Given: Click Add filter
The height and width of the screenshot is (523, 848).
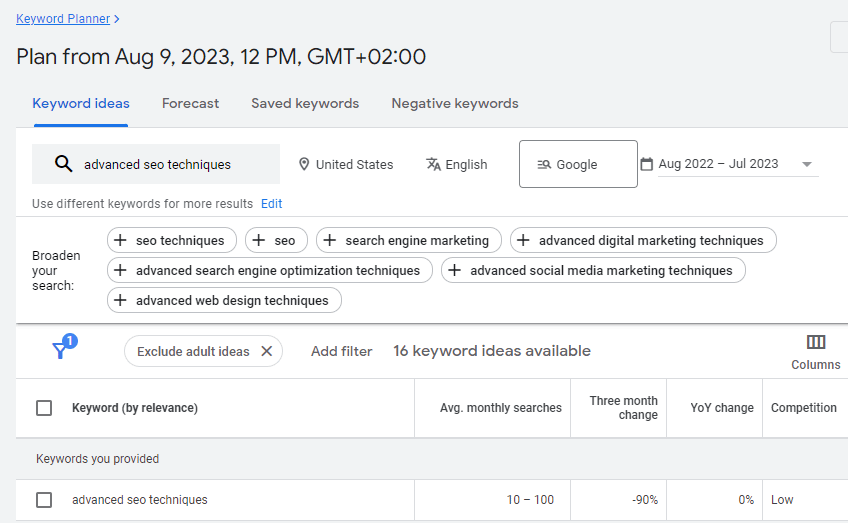Looking at the screenshot, I should (341, 351).
